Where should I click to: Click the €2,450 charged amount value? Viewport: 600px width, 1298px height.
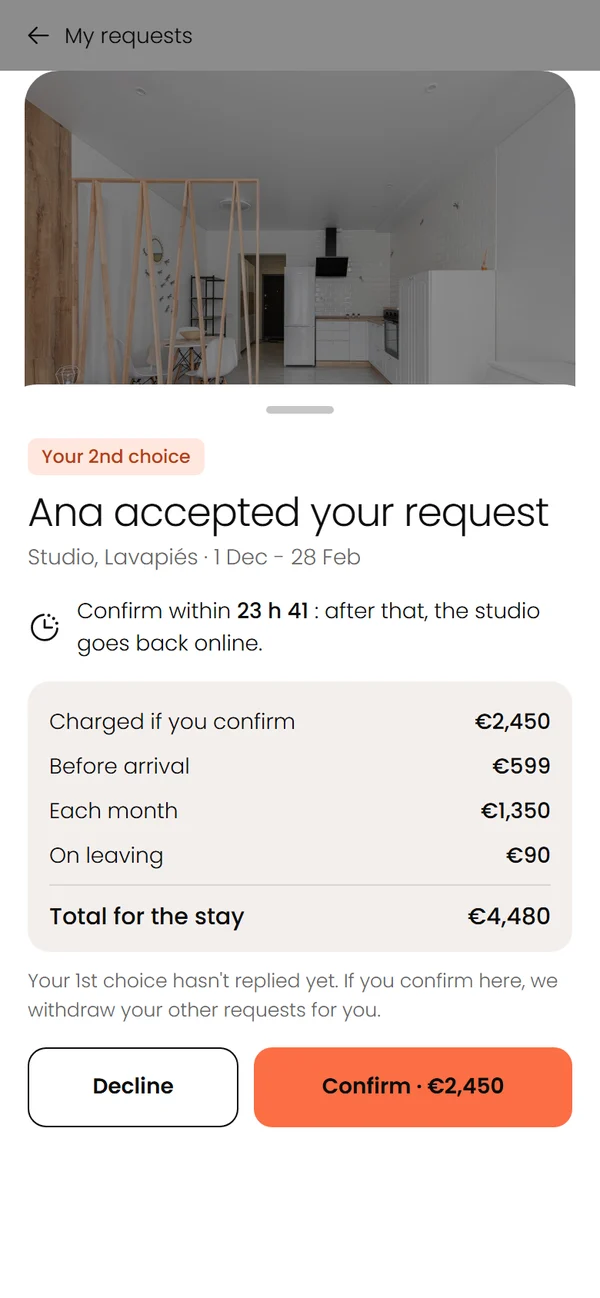[x=512, y=722]
